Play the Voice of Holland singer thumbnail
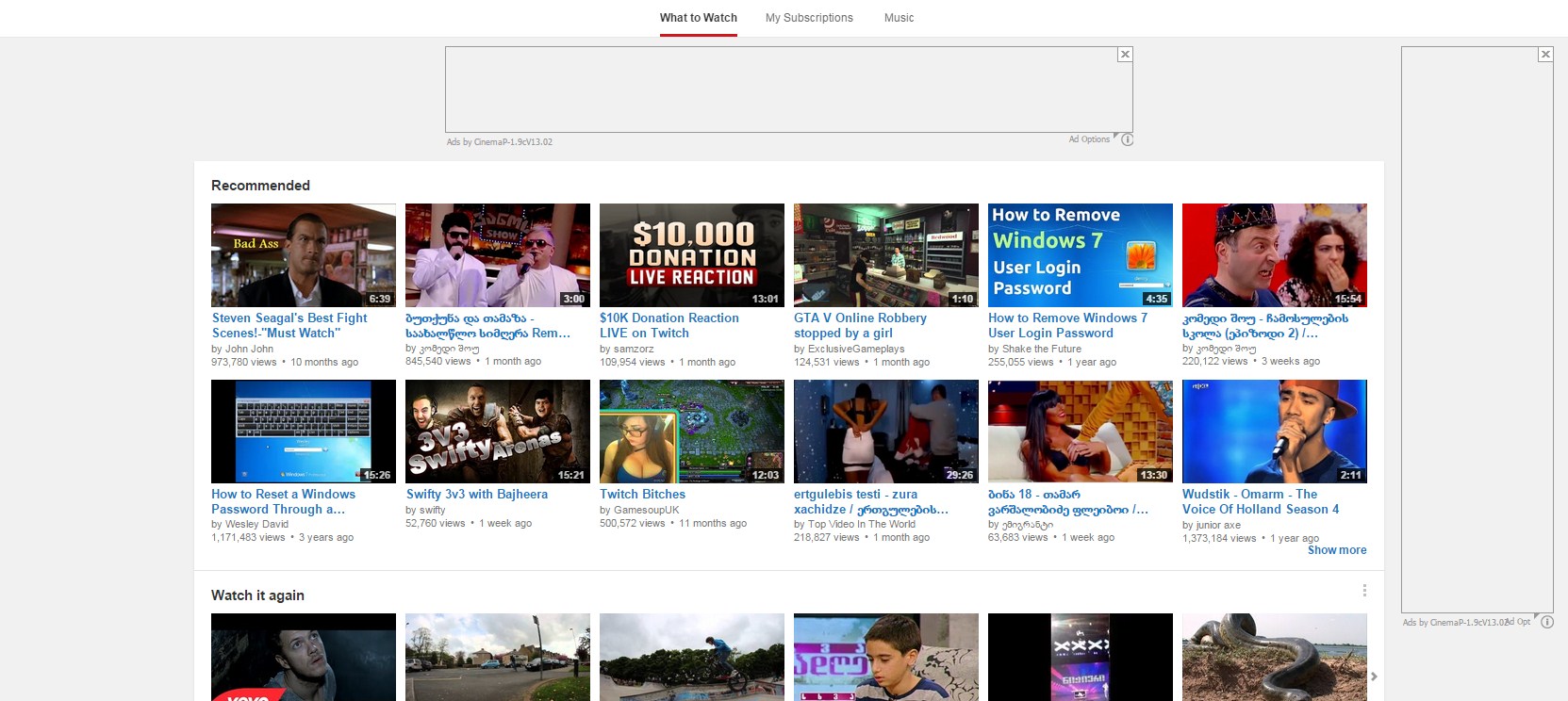 pyautogui.click(x=1274, y=431)
